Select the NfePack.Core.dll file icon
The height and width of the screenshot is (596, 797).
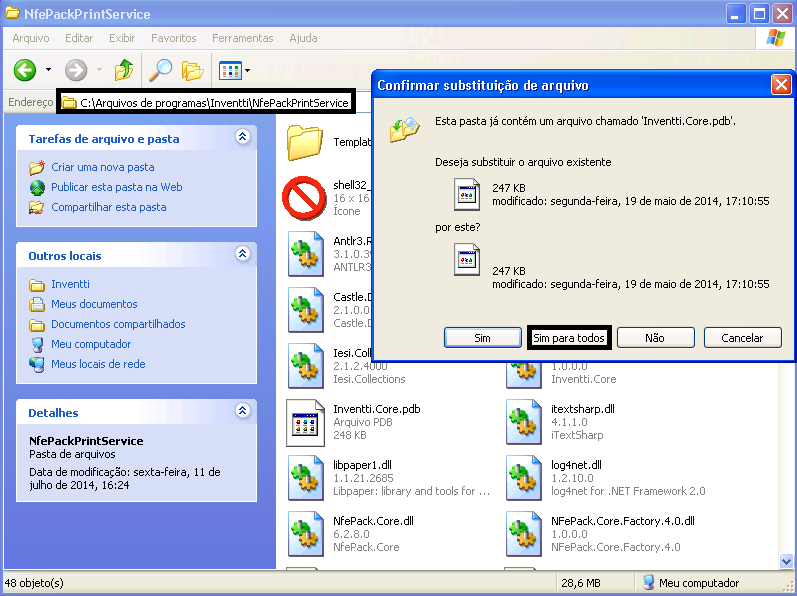(x=303, y=534)
